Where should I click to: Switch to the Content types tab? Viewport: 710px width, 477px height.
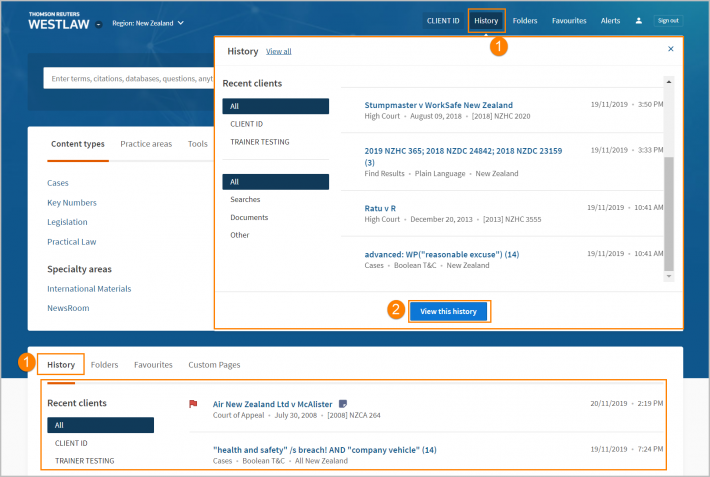click(78, 144)
